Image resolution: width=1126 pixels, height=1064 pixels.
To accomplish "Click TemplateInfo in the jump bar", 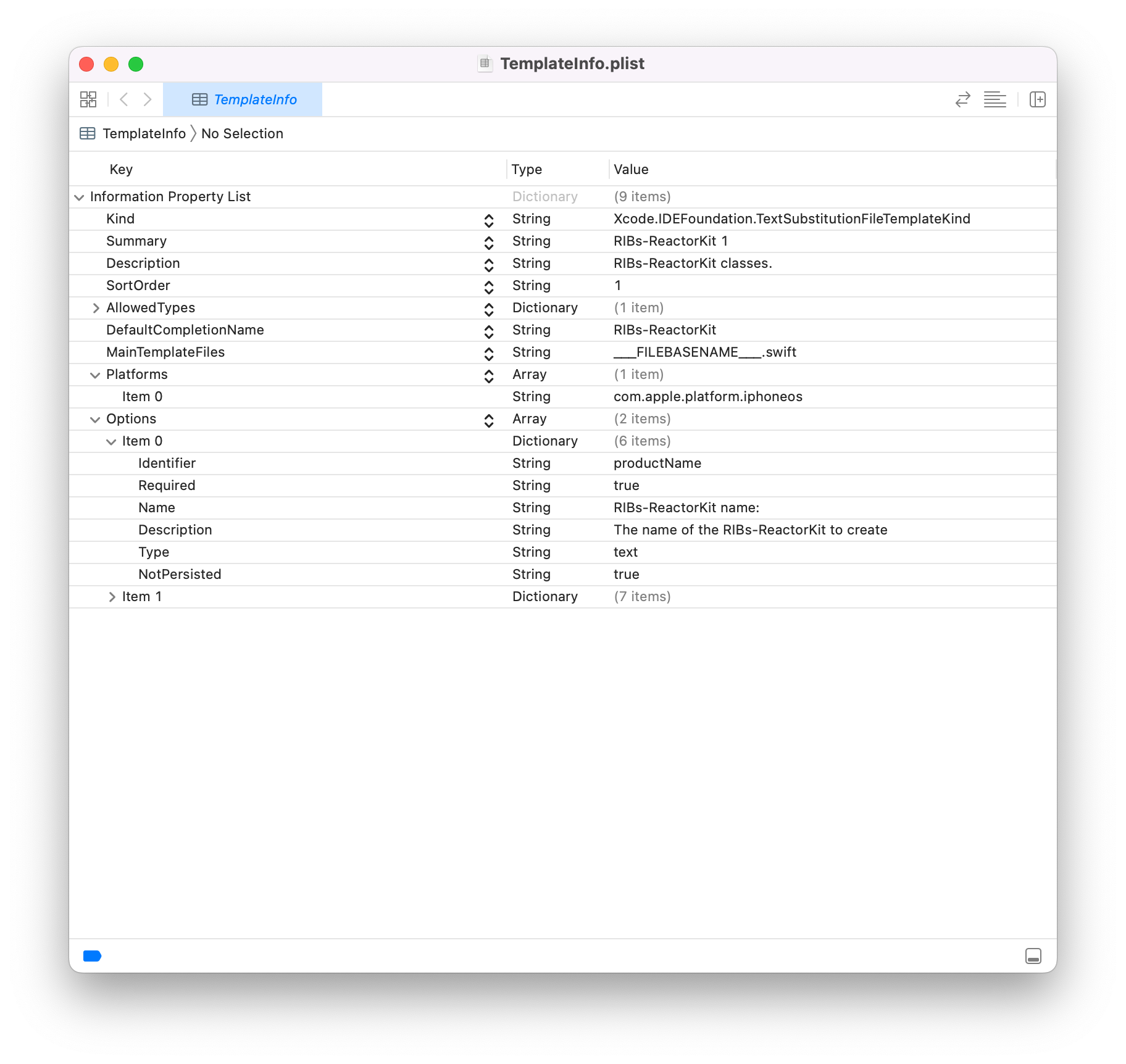I will click(144, 133).
